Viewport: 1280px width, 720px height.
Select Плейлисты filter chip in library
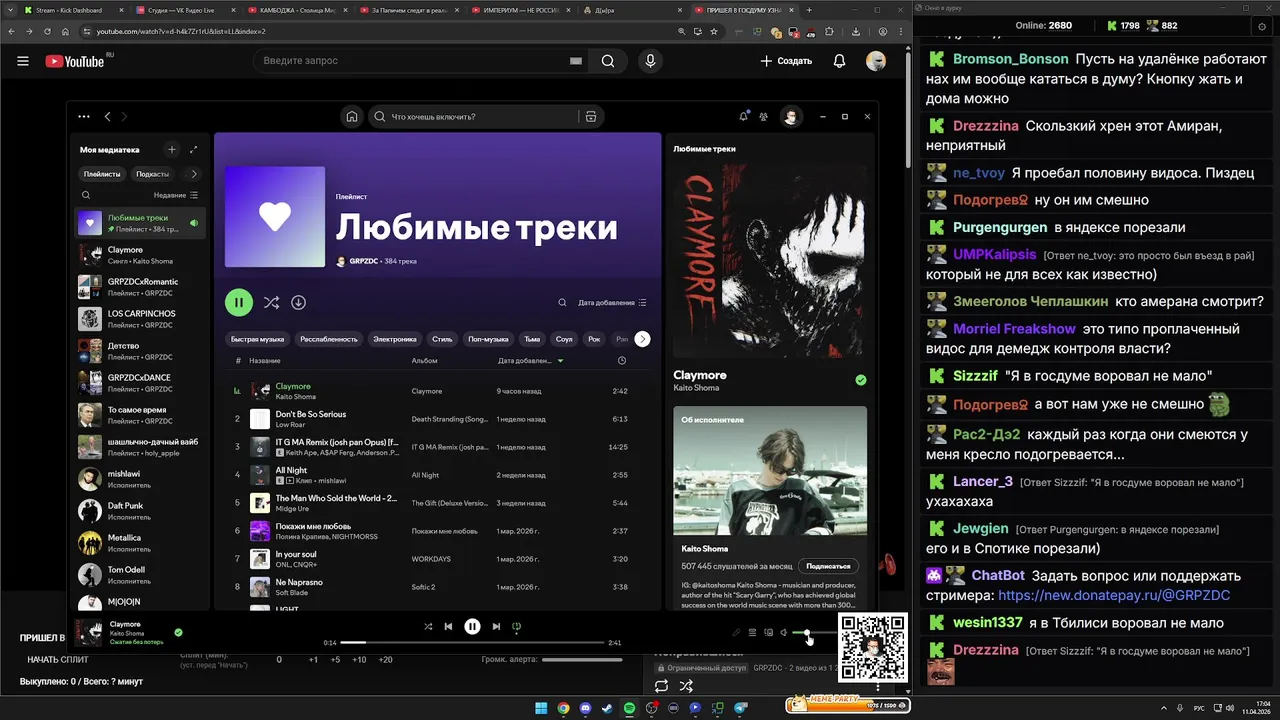coord(101,173)
